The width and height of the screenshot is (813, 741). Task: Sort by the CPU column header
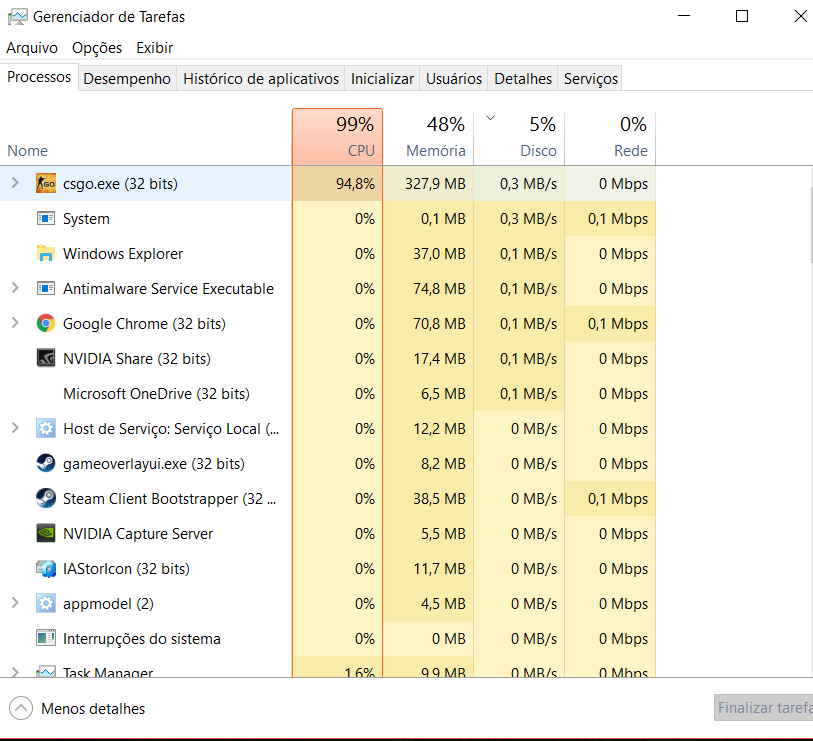pyautogui.click(x=338, y=137)
